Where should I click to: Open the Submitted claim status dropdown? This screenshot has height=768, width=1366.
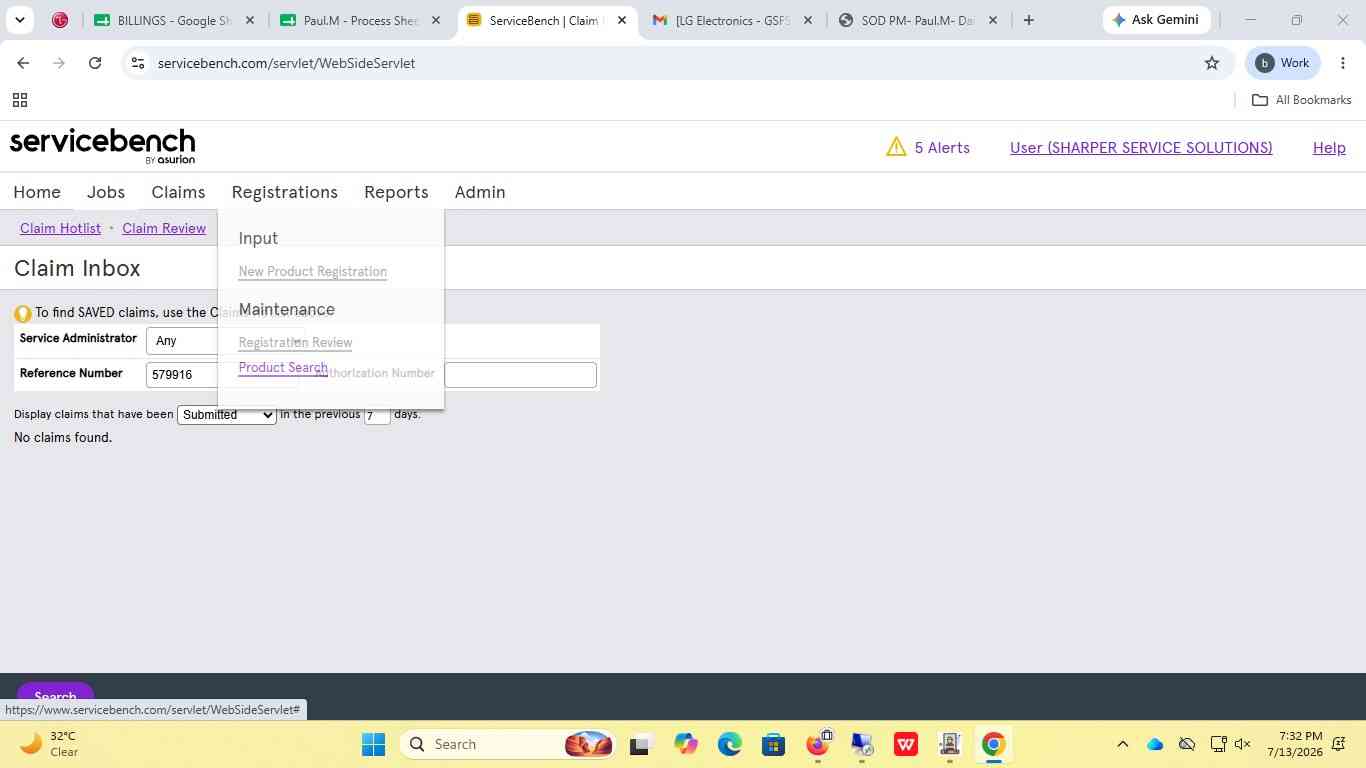click(x=227, y=415)
